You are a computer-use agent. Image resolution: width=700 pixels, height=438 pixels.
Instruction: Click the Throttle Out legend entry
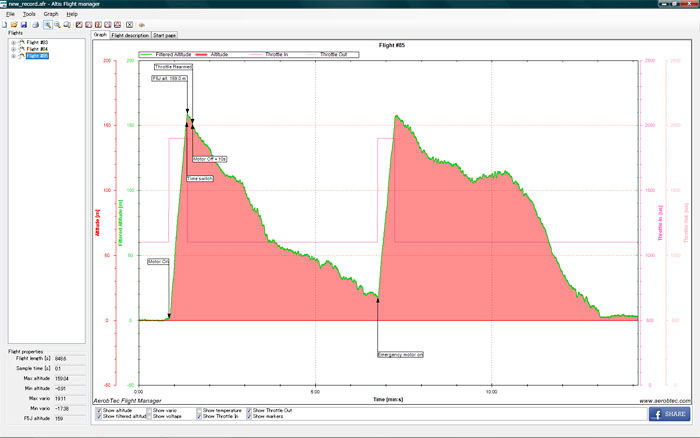coord(326,54)
